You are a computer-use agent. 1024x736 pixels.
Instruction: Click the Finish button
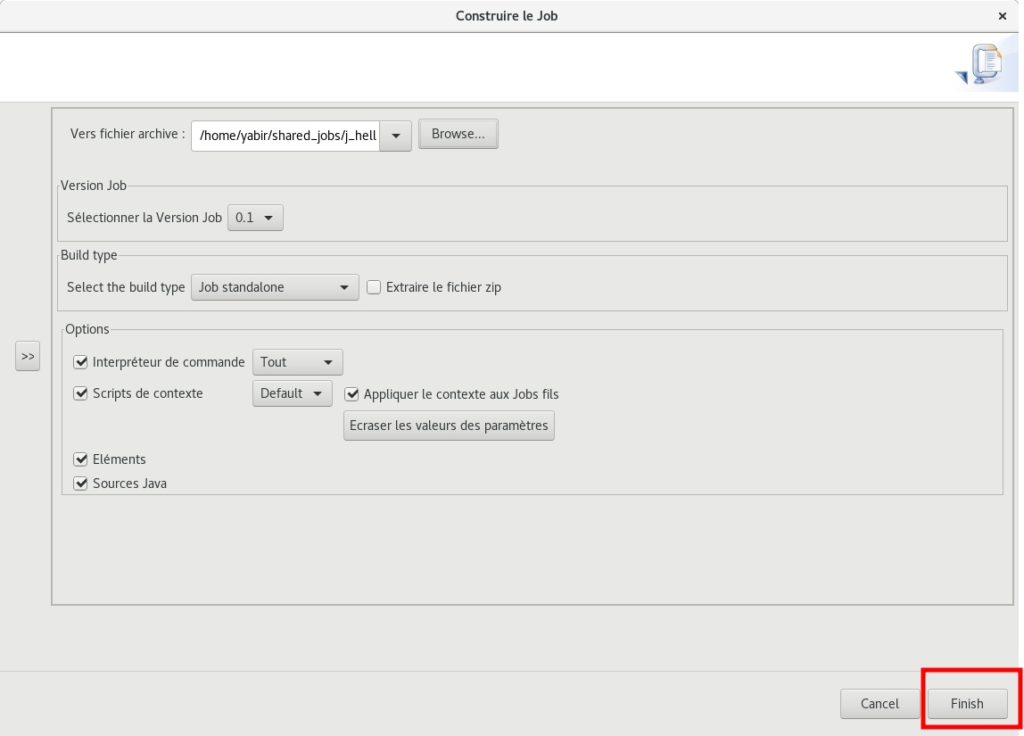[x=968, y=703]
